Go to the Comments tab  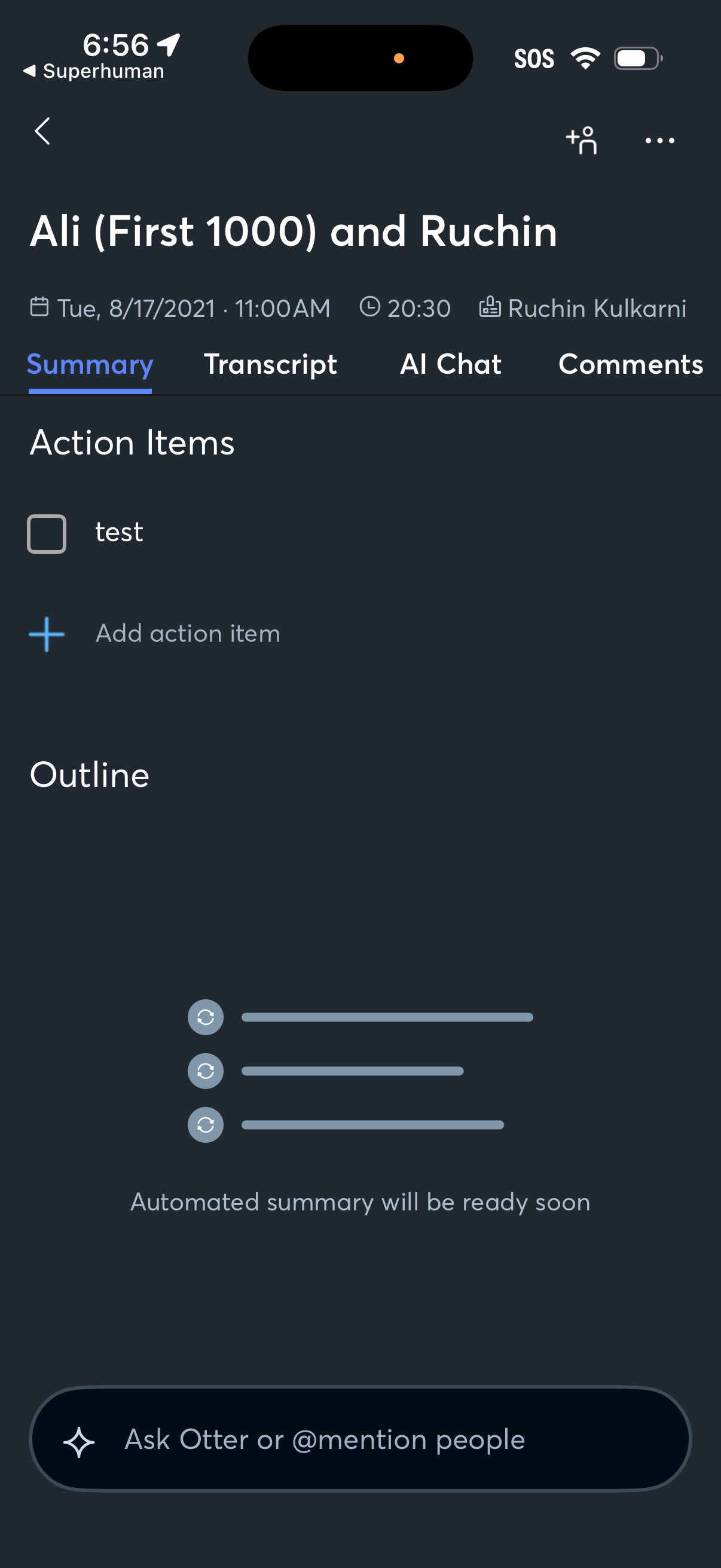630,365
